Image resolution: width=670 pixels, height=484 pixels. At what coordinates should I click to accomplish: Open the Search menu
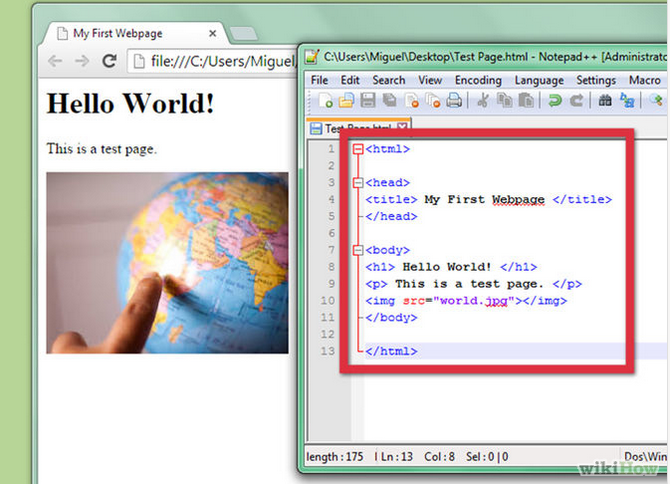(388, 80)
